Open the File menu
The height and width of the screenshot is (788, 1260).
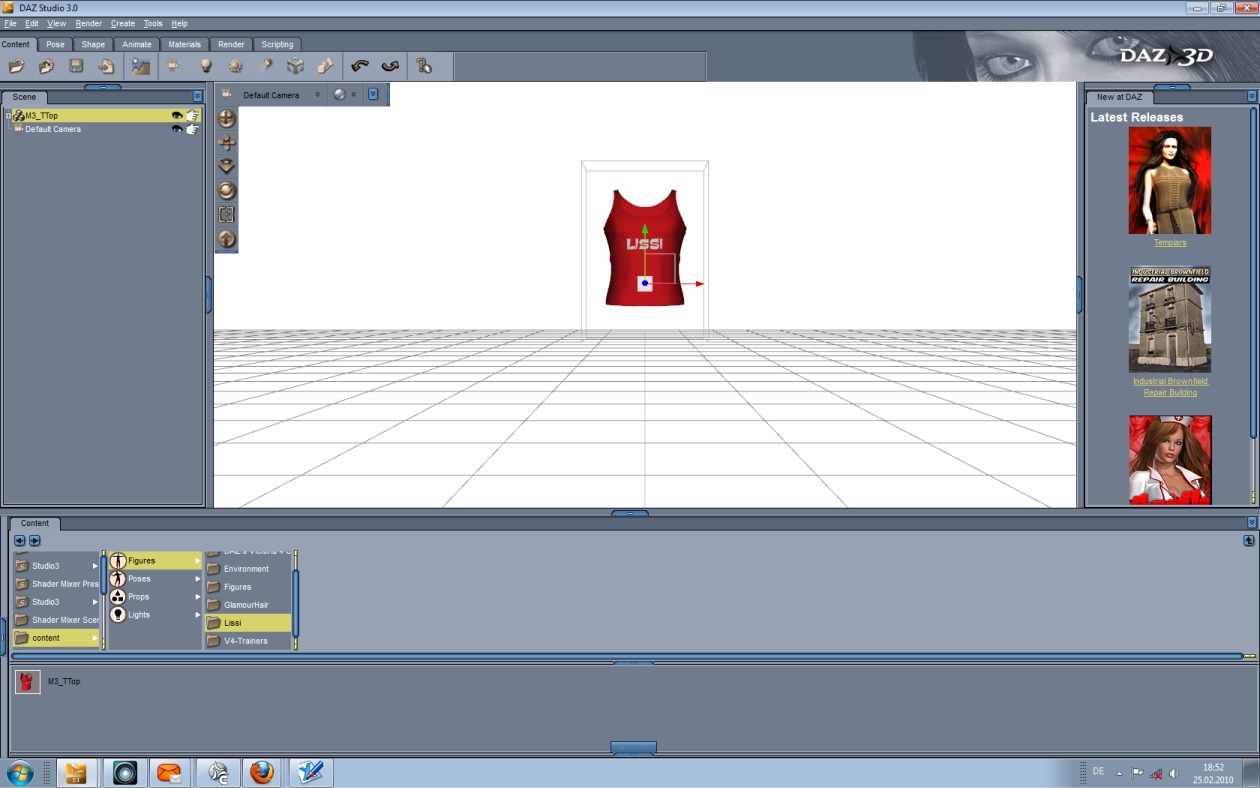[x=10, y=23]
